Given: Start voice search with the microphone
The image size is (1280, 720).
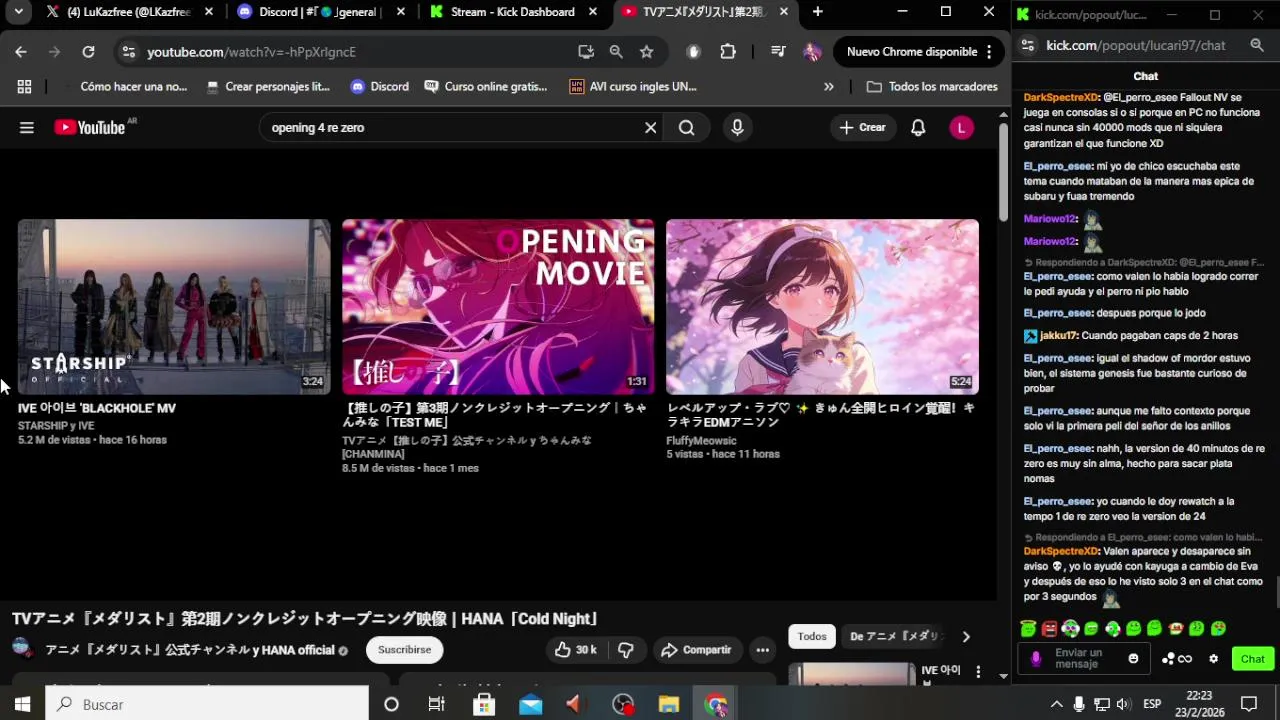Looking at the screenshot, I should pos(737,127).
